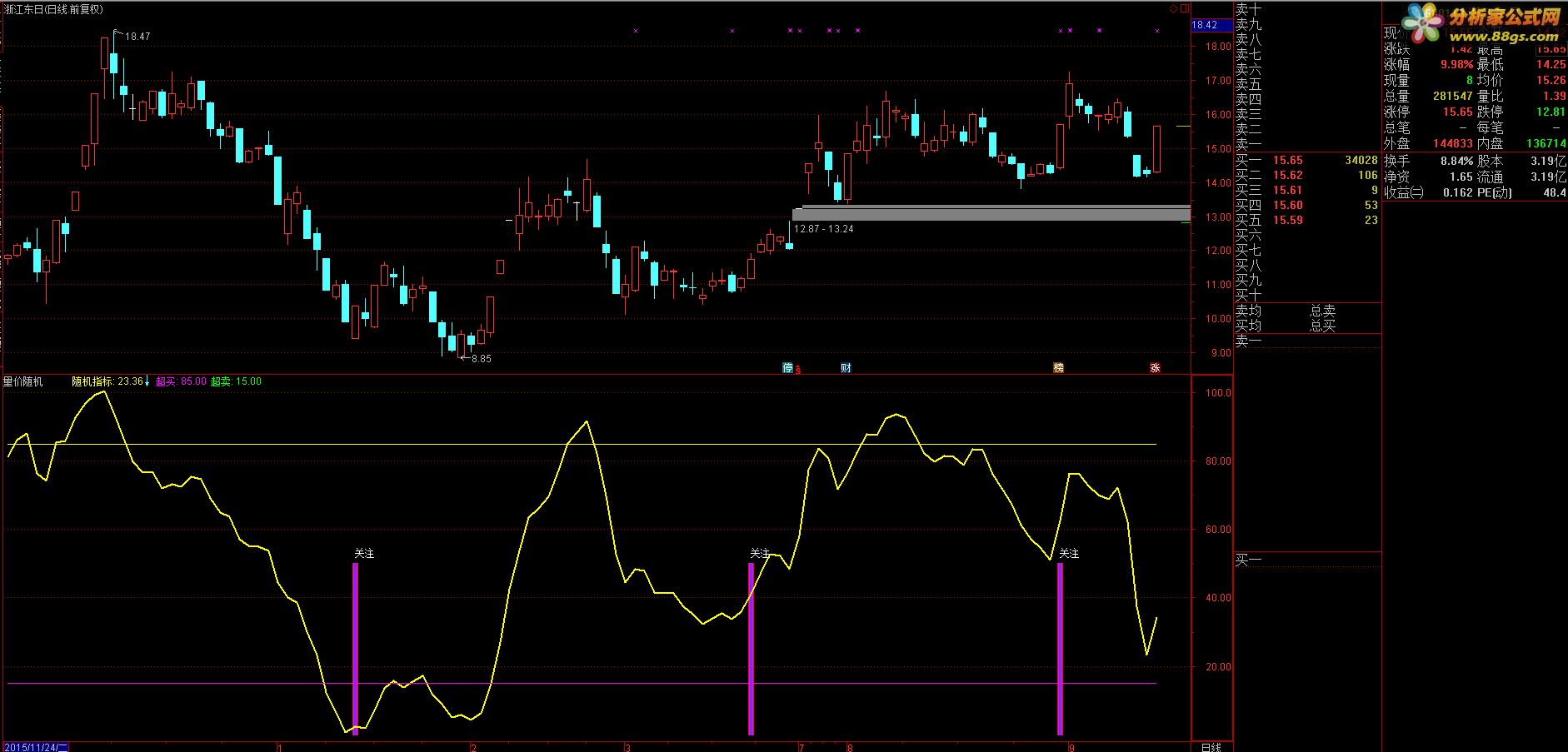Click the yellow overbought line at 85
This screenshot has height=752, width=1568.
582,444
